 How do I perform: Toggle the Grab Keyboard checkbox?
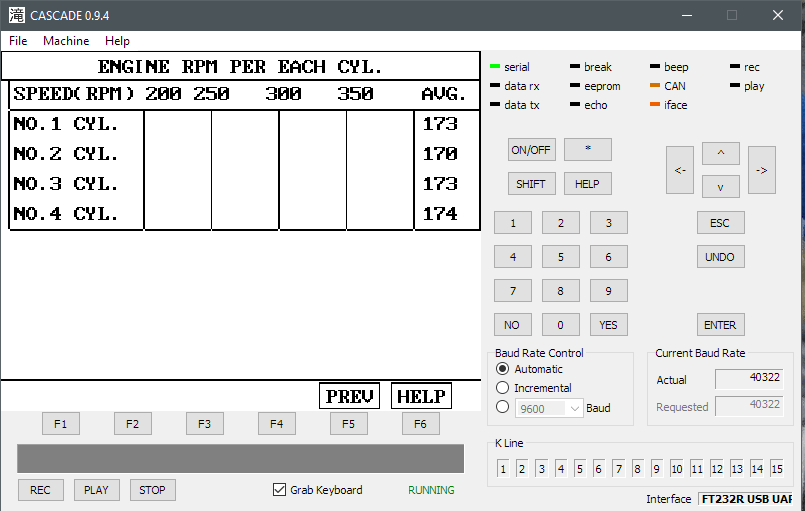coord(280,490)
